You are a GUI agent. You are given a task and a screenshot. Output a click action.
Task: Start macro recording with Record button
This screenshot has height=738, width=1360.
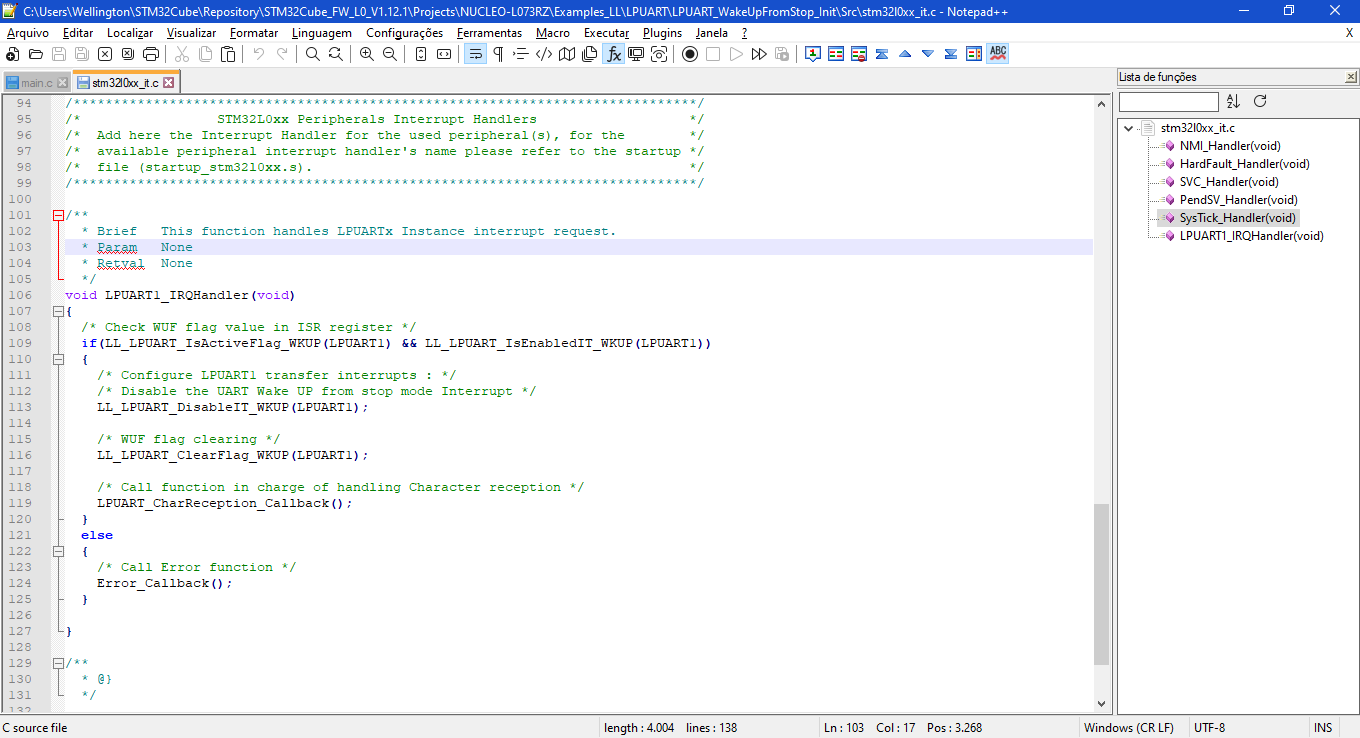coord(690,54)
